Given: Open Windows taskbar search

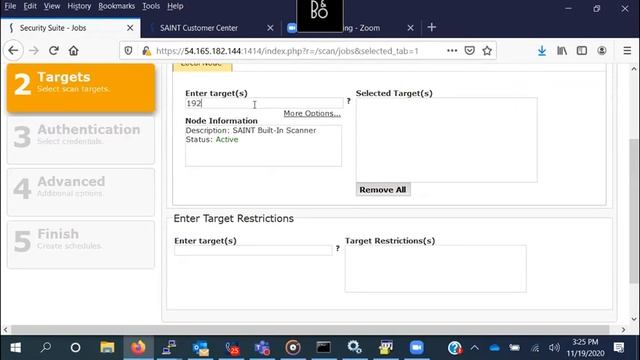Looking at the screenshot, I should pyautogui.click(x=46, y=347).
